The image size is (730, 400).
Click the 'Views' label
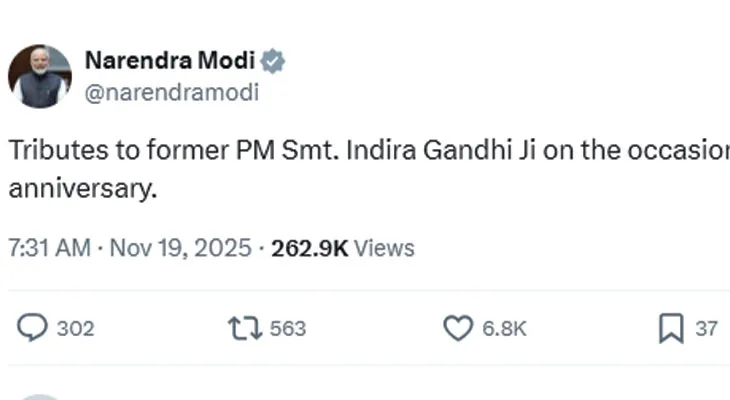384,248
